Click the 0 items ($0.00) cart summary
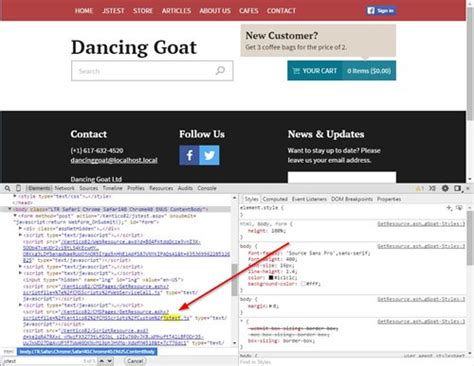 [369, 71]
